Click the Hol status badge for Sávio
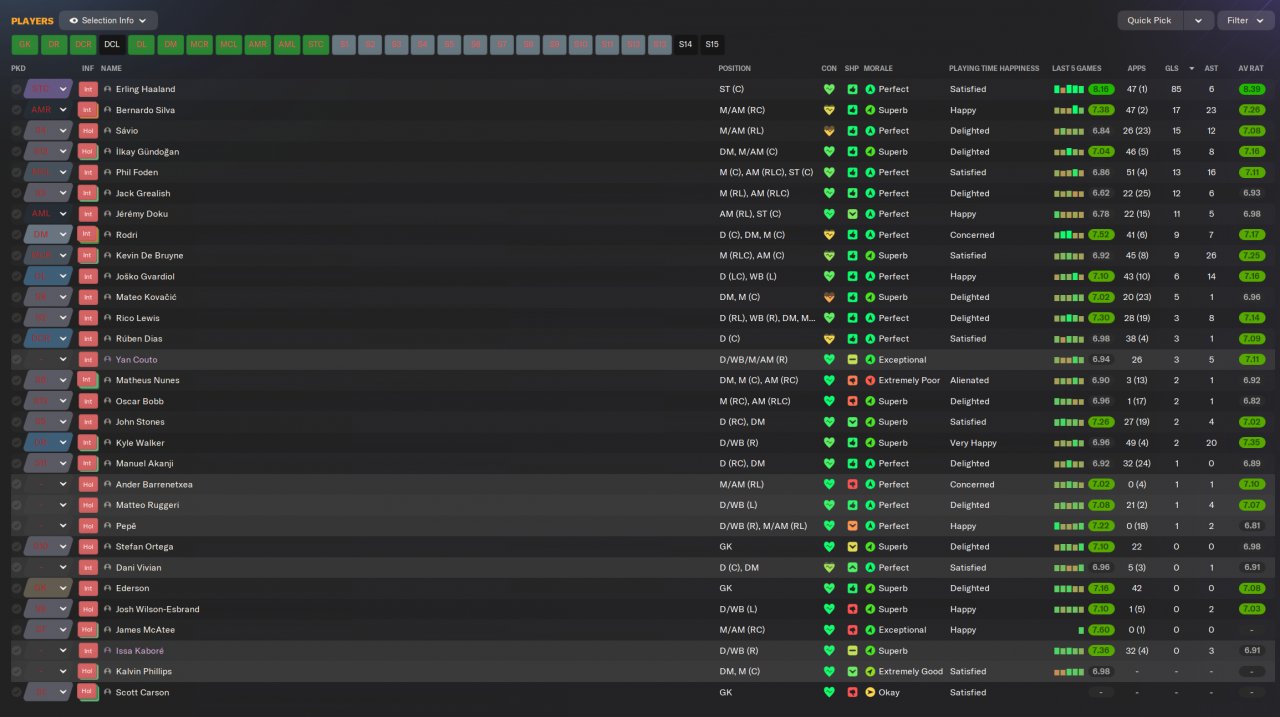The image size is (1280, 717). [x=88, y=131]
